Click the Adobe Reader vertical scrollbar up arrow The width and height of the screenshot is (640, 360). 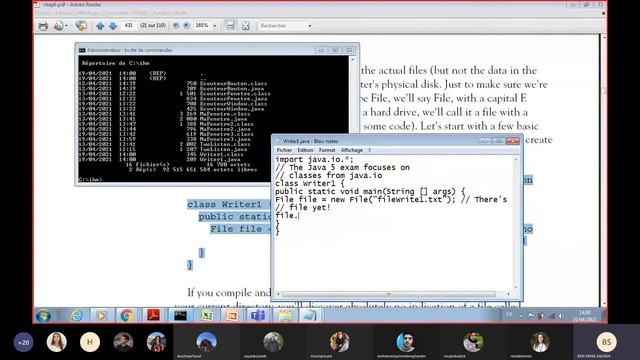point(603,38)
